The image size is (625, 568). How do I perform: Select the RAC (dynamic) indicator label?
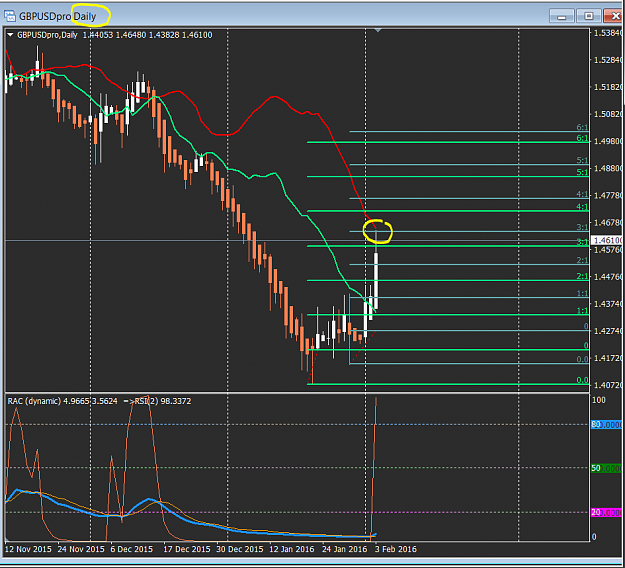pos(34,401)
